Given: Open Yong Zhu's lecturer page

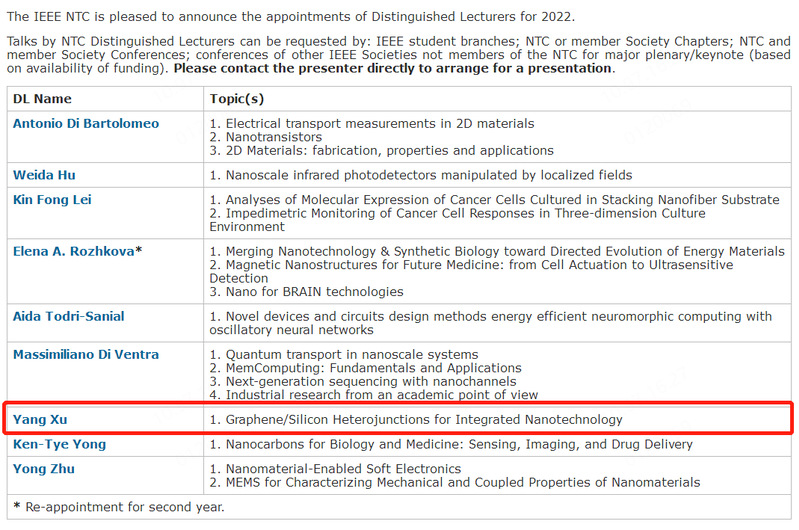Looking at the screenshot, I should coord(43,468).
